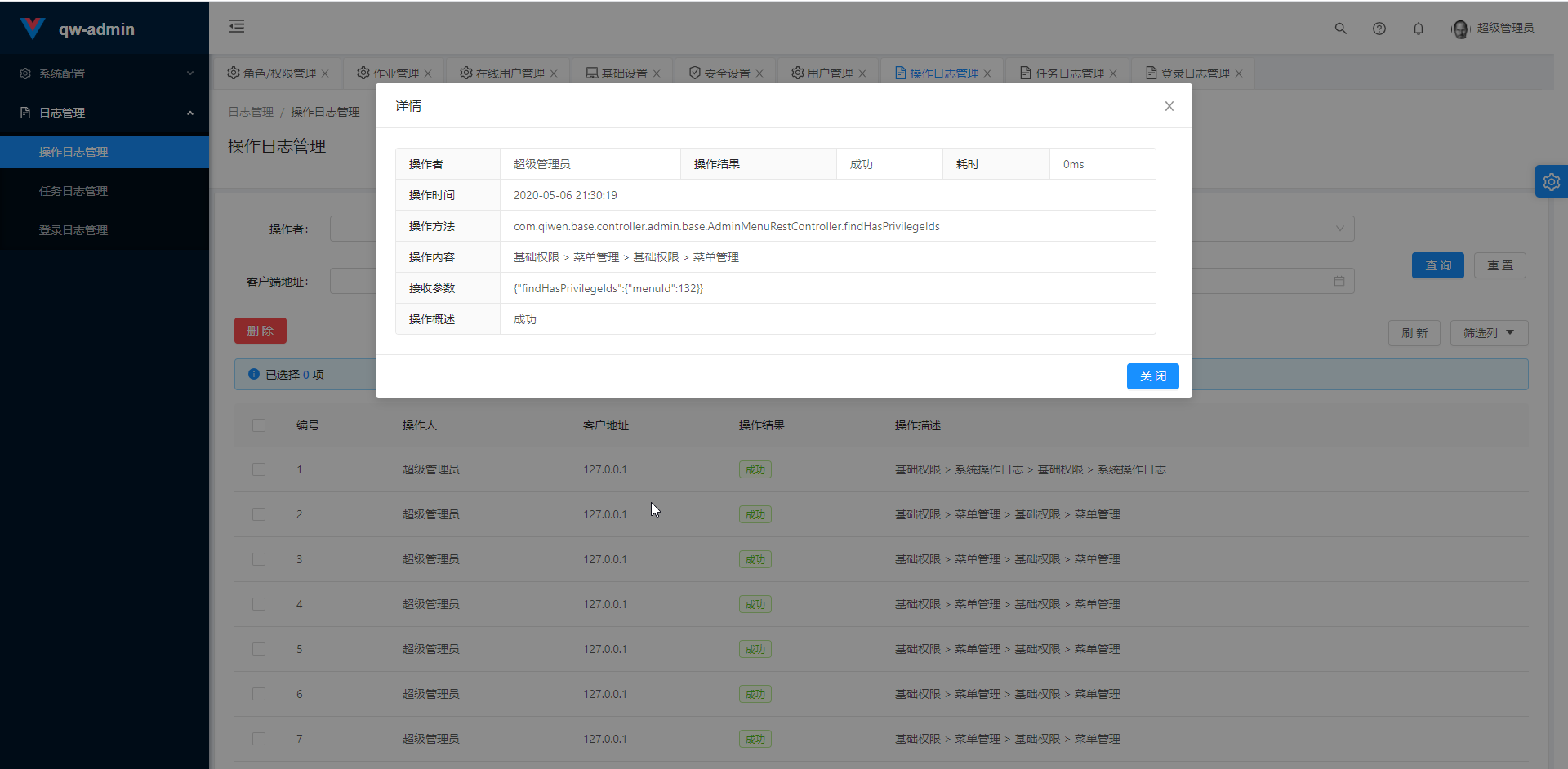This screenshot has width=1568, height=769.
Task: Click the calendar icon in date field
Action: coord(1339,281)
